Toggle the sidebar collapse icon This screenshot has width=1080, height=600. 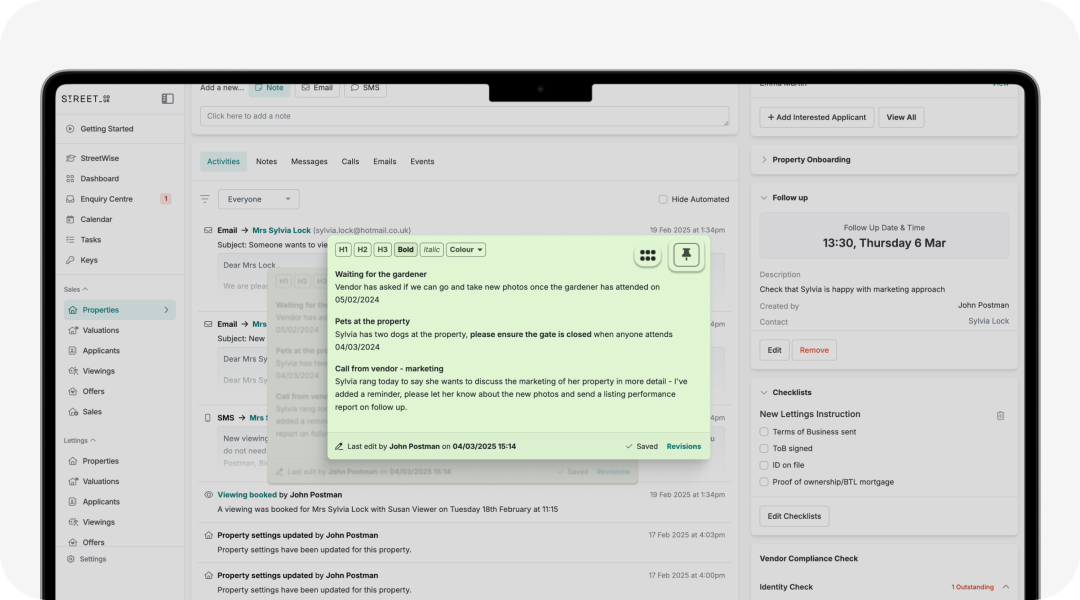click(x=167, y=99)
